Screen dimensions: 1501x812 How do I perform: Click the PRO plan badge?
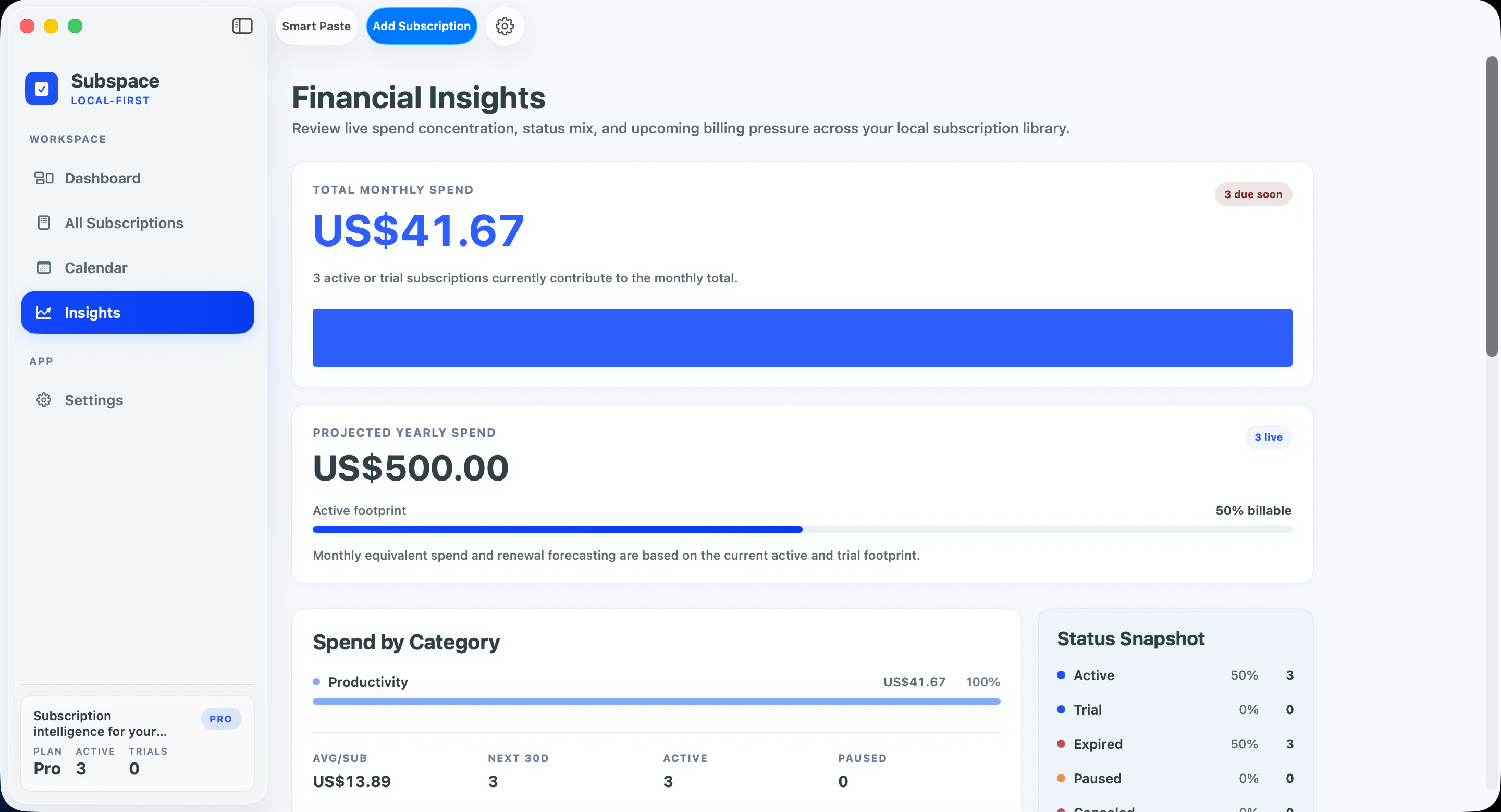[x=221, y=718]
